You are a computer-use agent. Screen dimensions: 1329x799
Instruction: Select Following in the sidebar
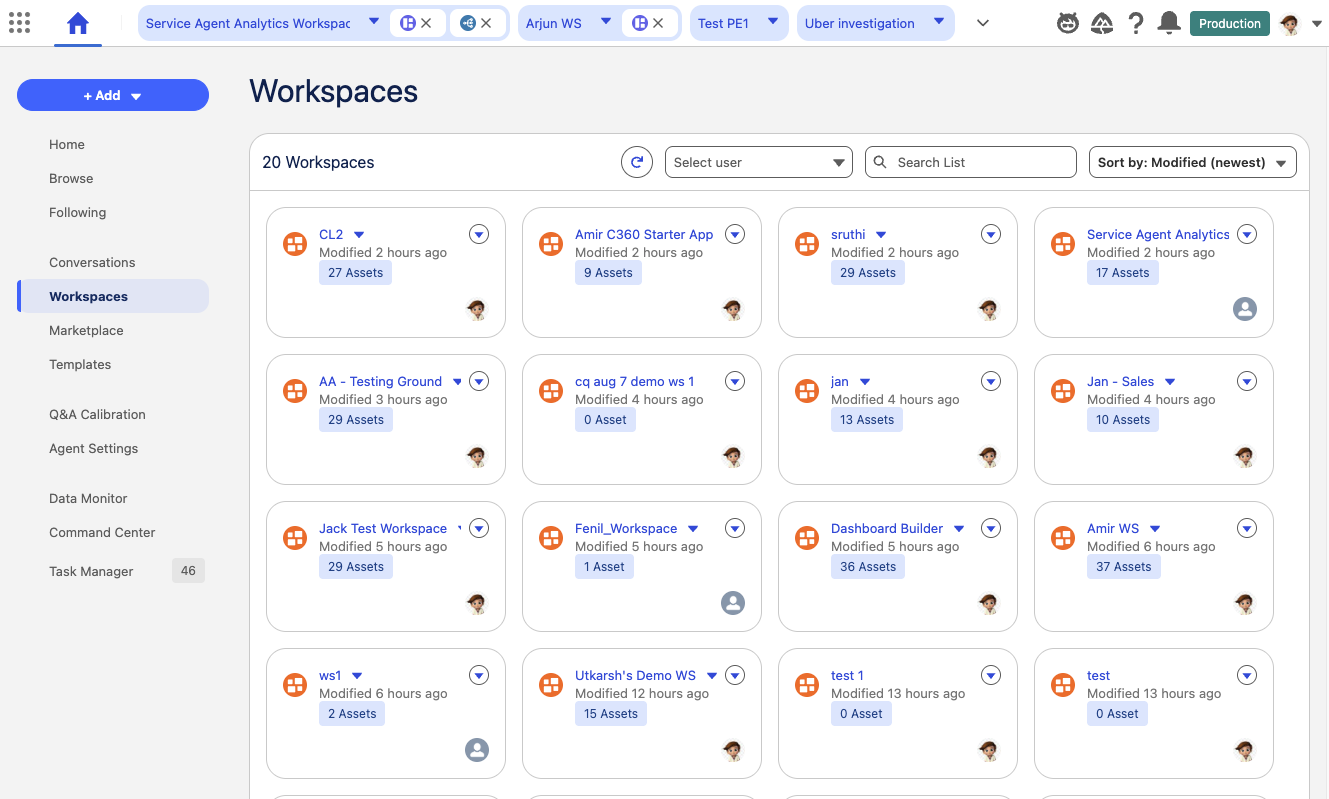click(x=77, y=212)
